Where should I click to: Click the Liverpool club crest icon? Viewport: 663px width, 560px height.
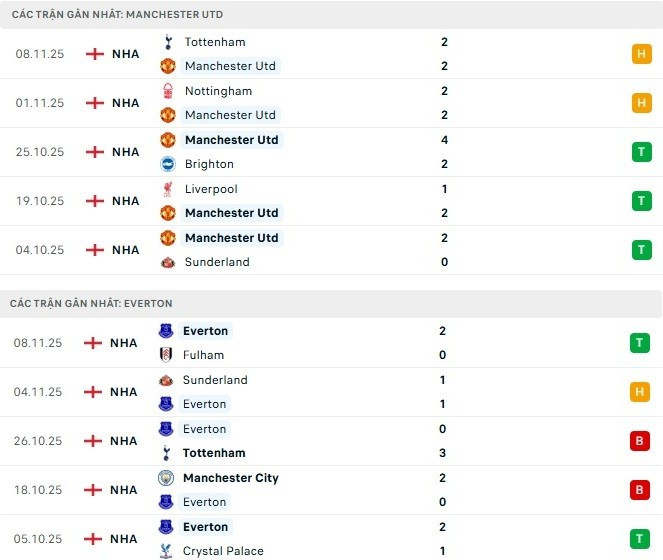pyautogui.click(x=167, y=189)
